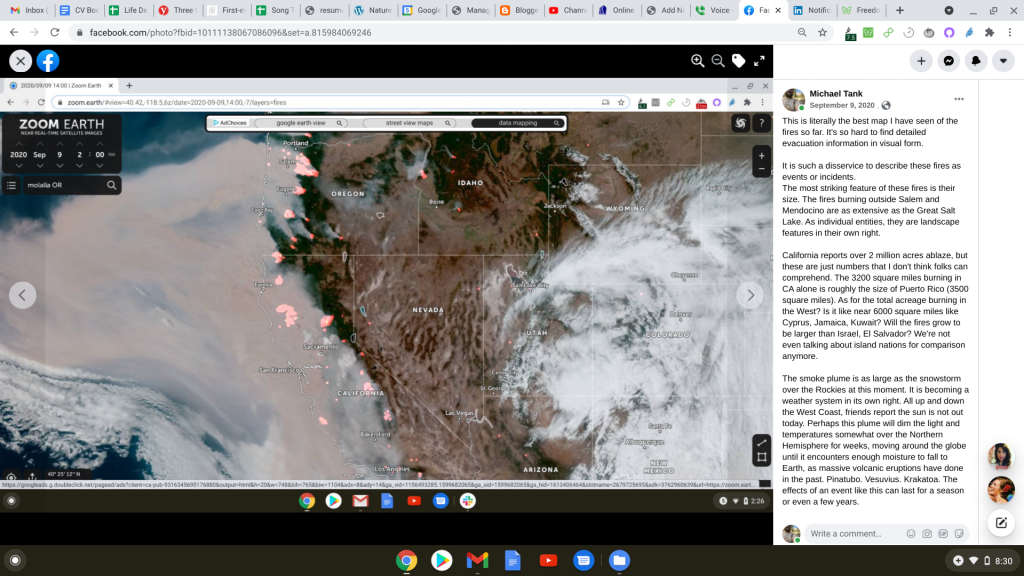Screen dimensions: 1024x576
Task: Add a GIF to the comment
Action: point(942,534)
